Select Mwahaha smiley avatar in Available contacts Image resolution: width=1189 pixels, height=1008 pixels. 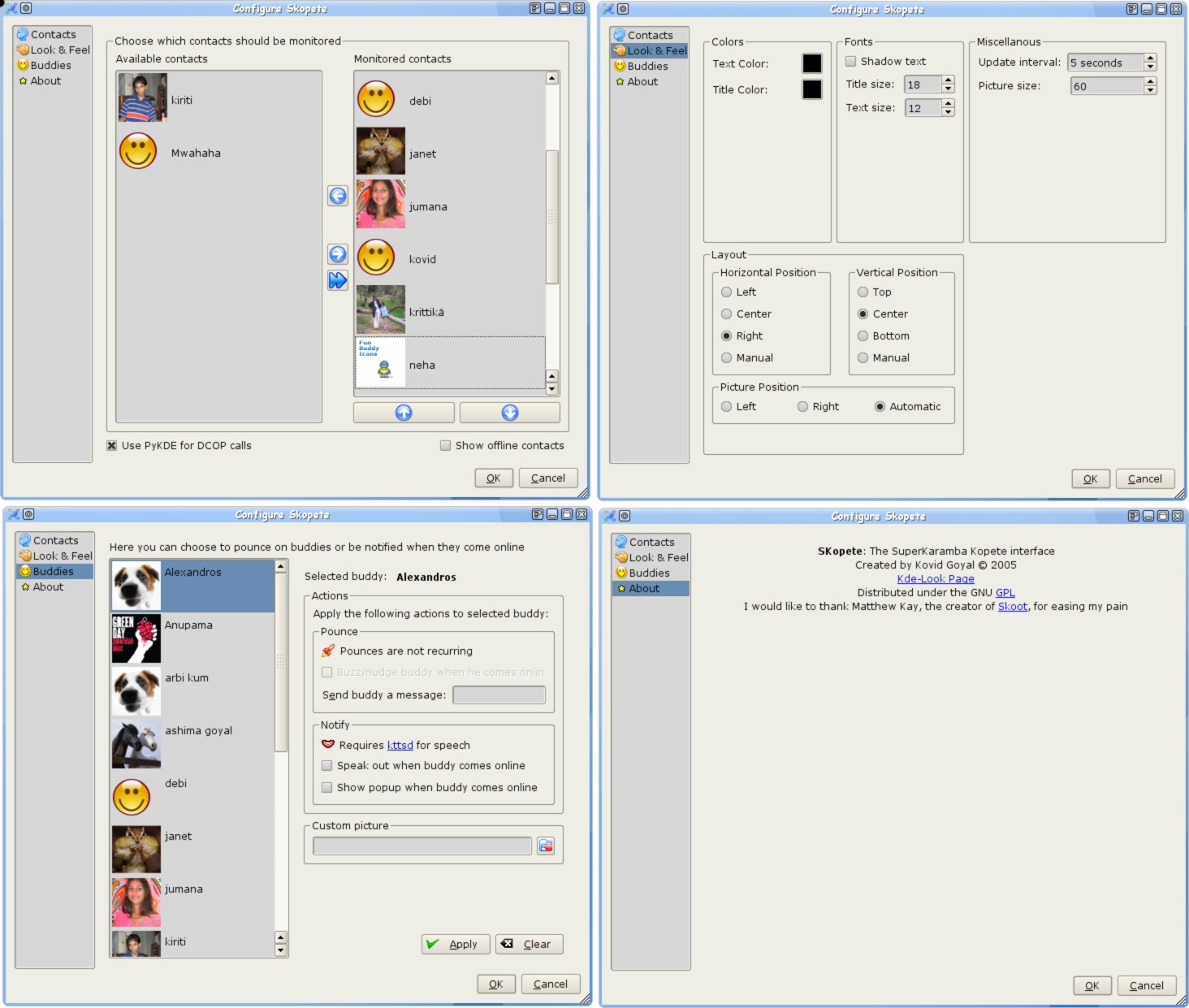138,151
